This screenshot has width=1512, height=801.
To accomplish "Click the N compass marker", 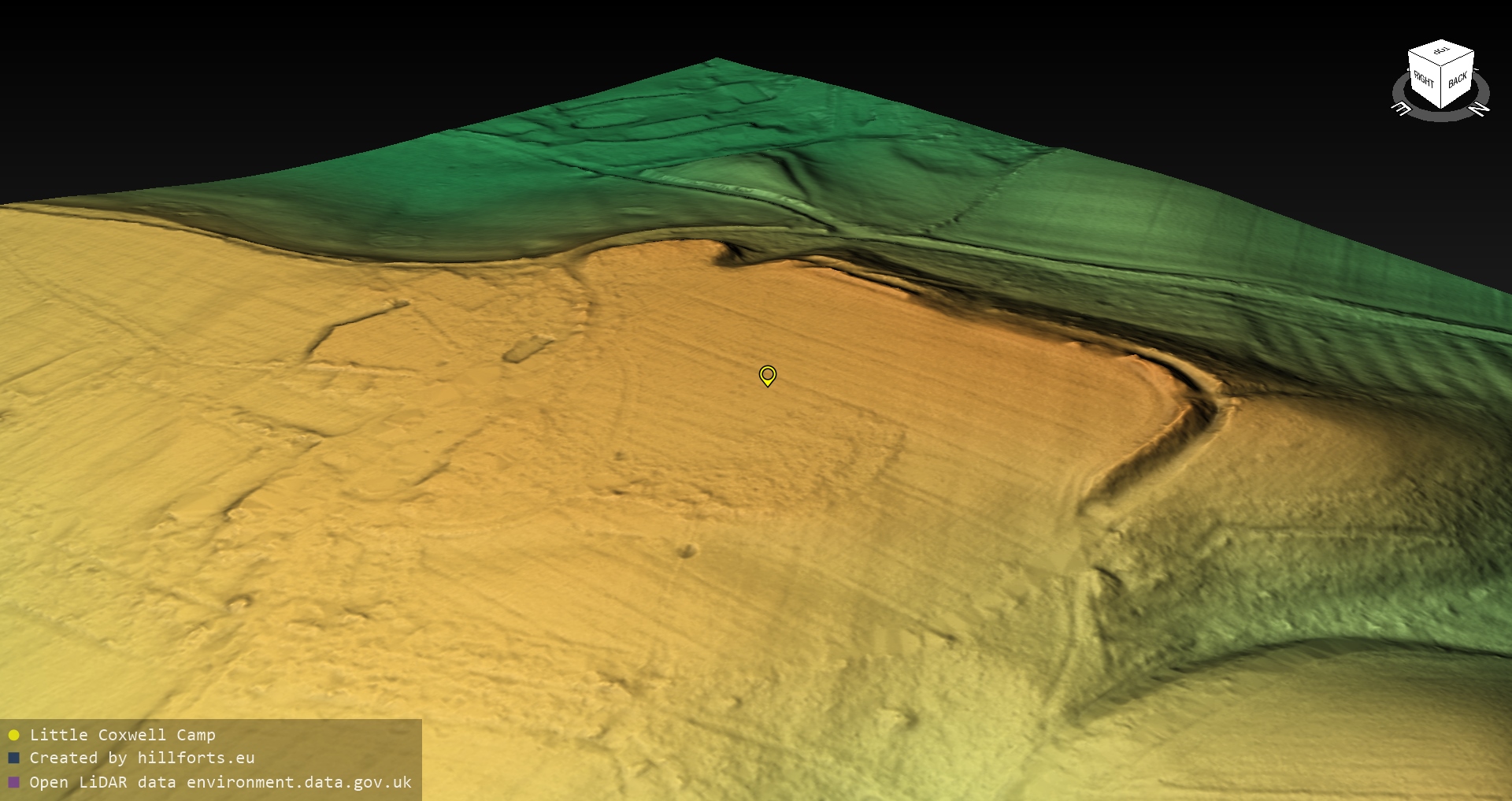I will click(1480, 109).
